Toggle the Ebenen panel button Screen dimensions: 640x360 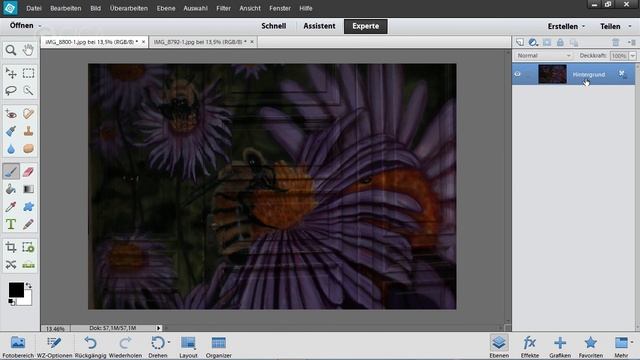(x=499, y=347)
